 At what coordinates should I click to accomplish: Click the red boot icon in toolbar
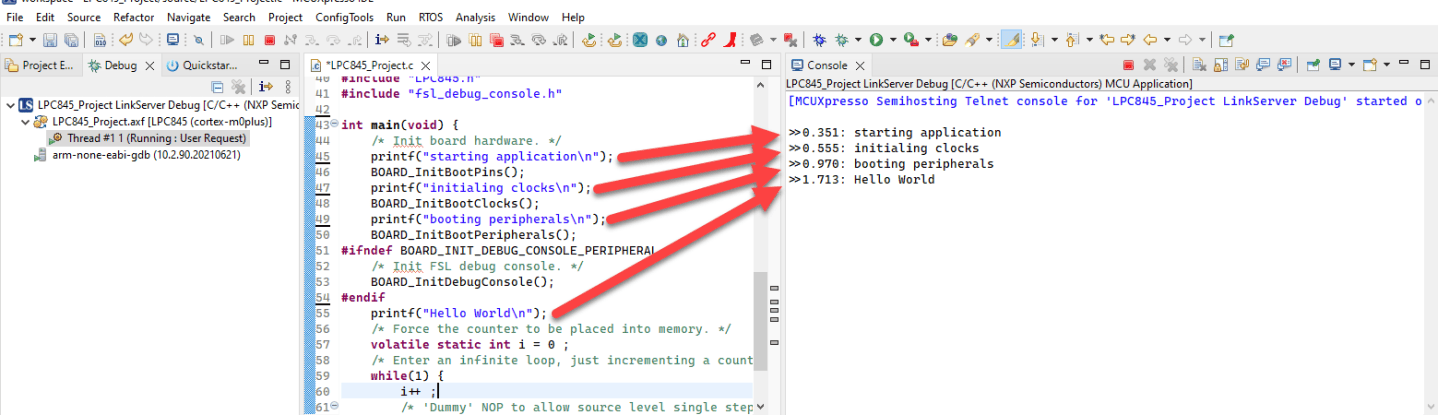pos(729,40)
